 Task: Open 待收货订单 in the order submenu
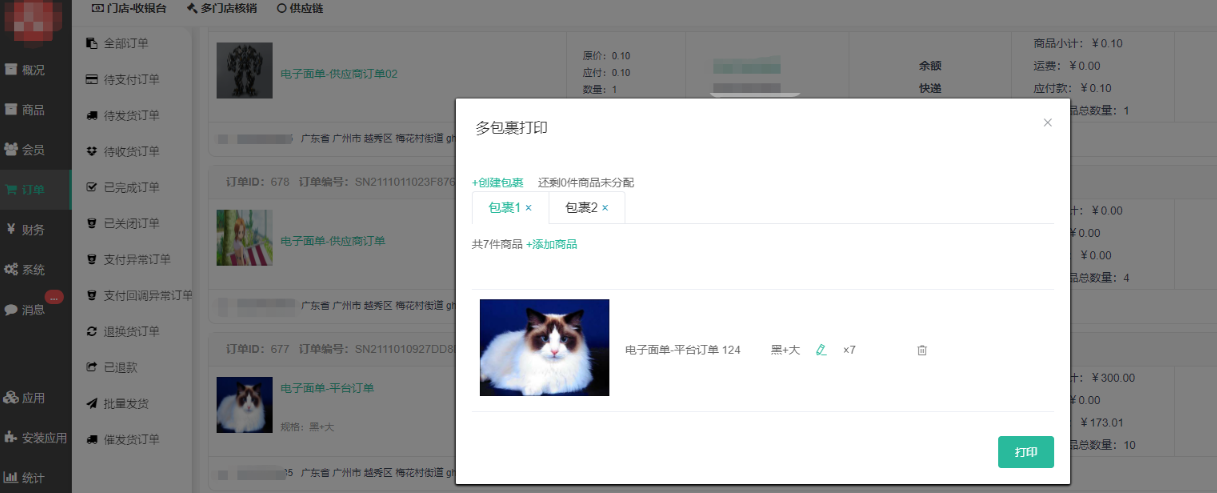131,151
